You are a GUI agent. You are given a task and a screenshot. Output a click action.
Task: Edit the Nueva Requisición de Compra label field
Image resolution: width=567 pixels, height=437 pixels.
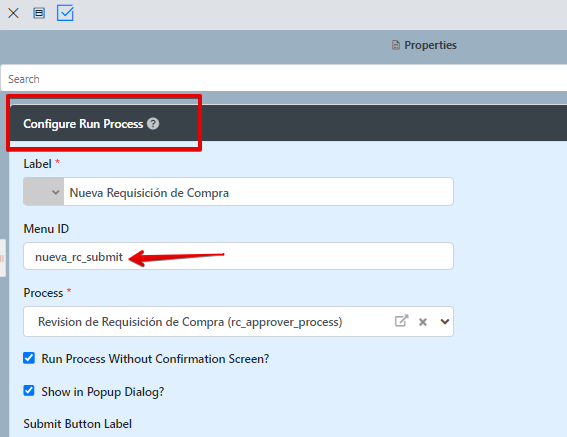258,192
